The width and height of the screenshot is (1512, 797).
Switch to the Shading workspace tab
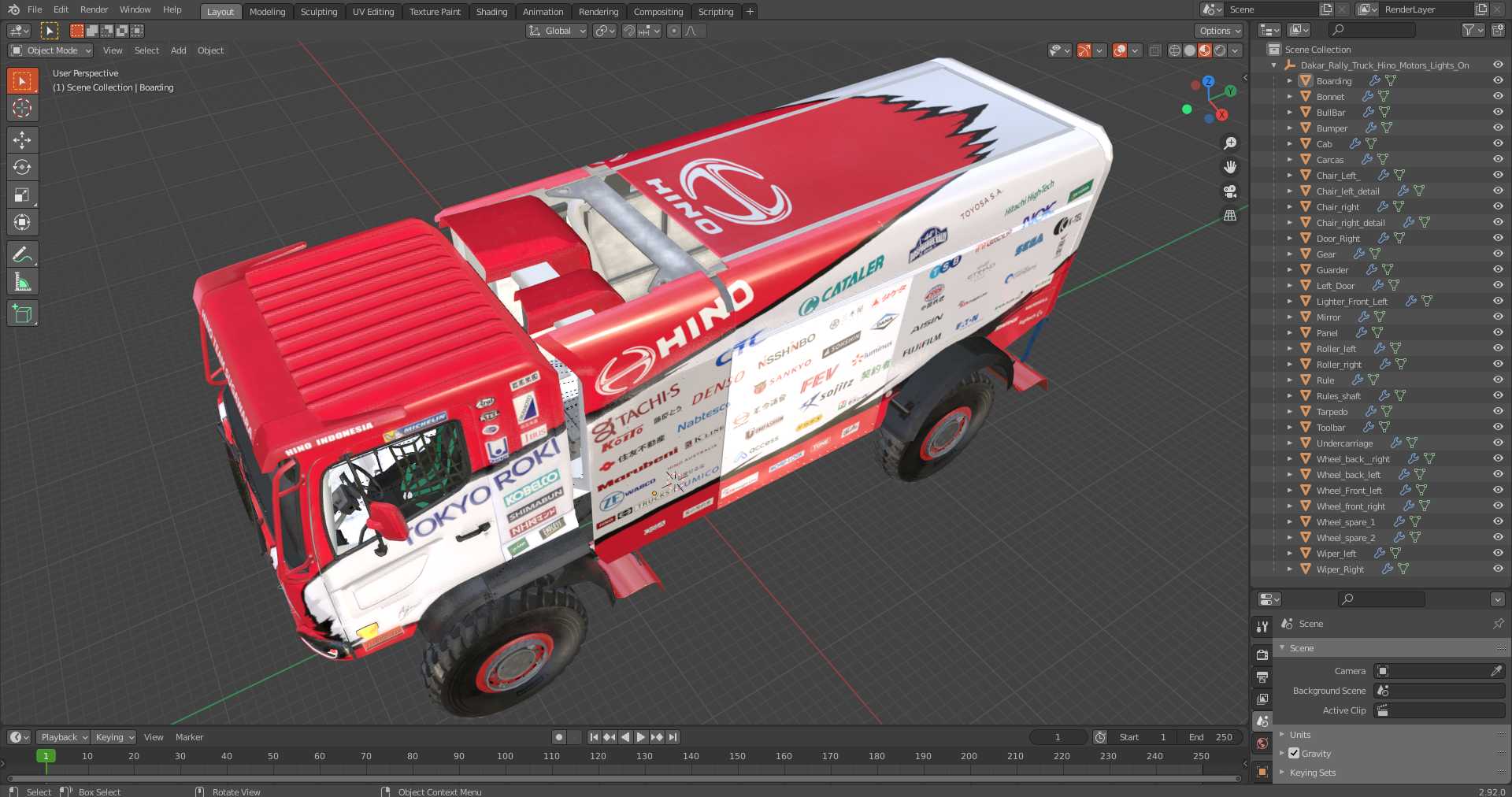coord(491,12)
